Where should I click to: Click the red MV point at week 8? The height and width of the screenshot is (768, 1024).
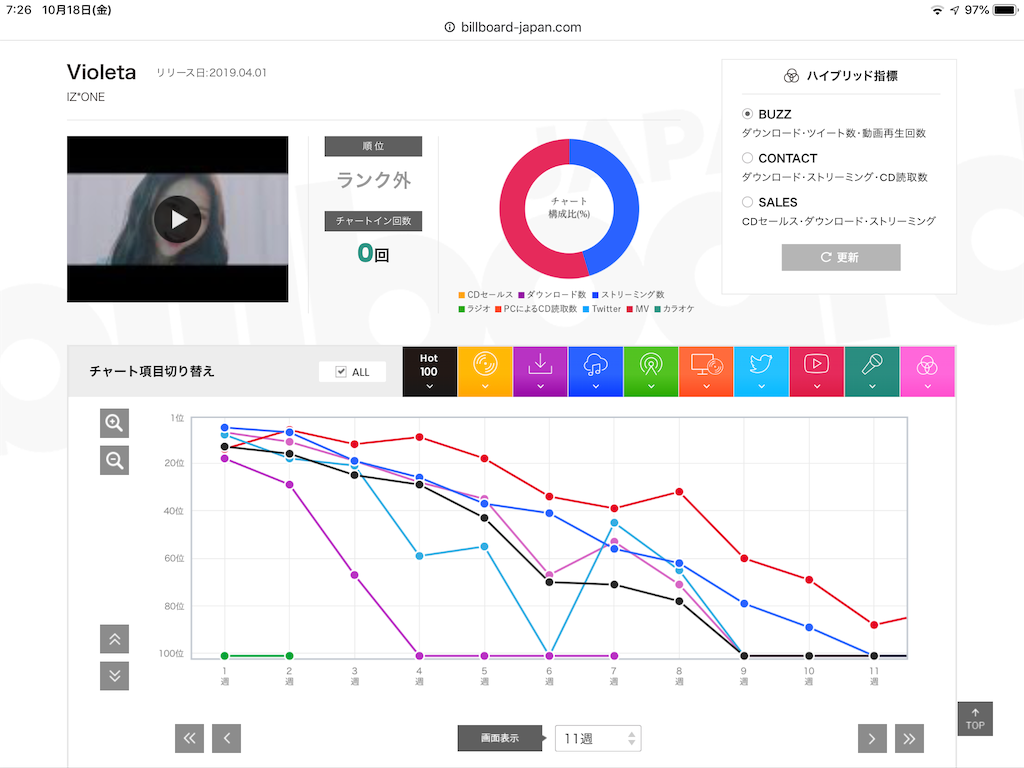pyautogui.click(x=679, y=492)
